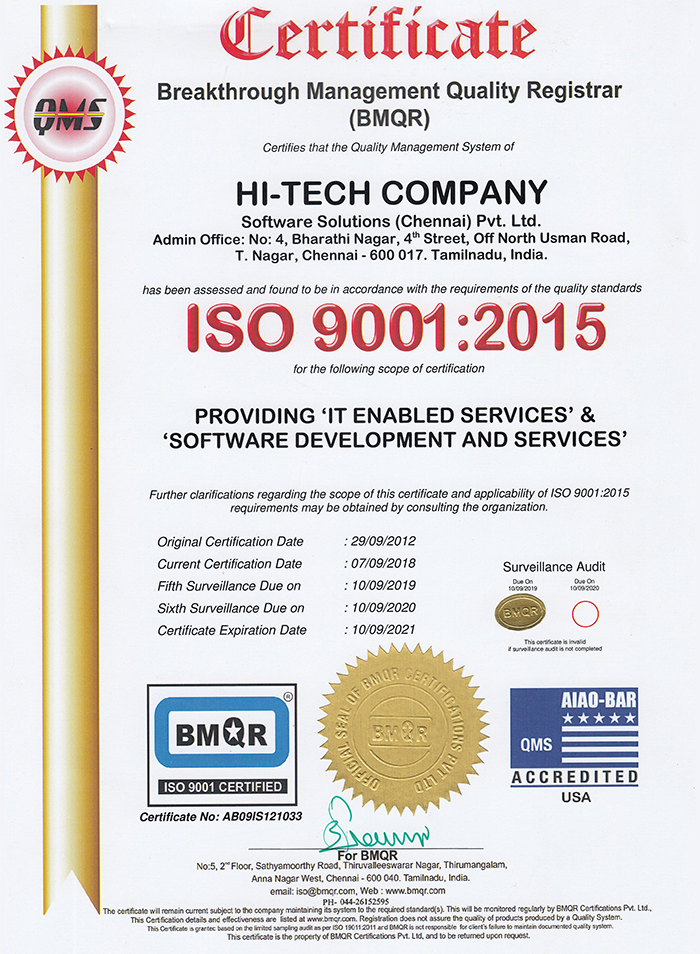
Task: Click the gold official BMQR seal
Action: 402,729
